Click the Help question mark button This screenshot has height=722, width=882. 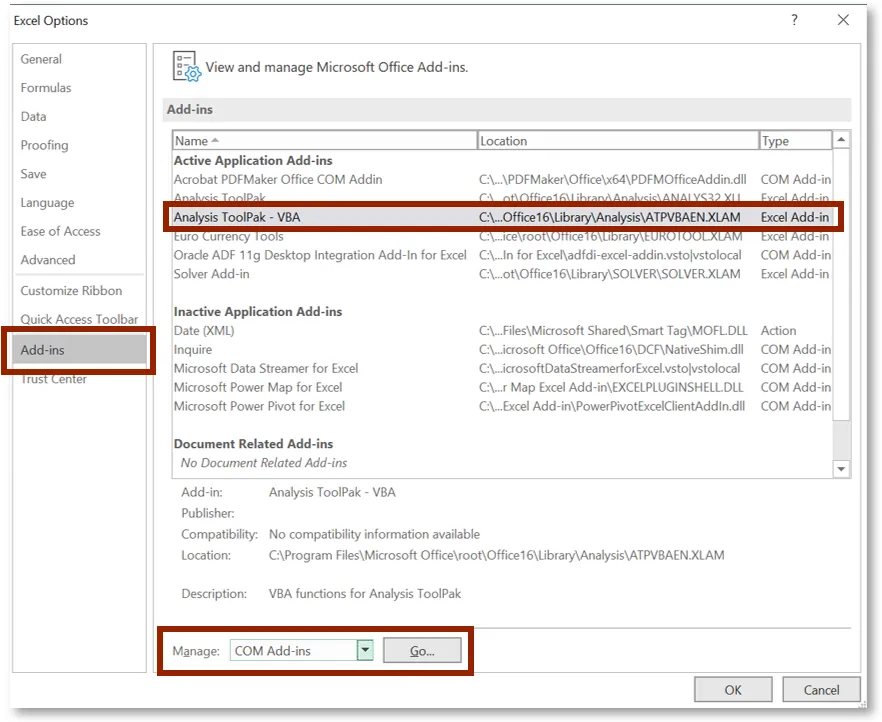794,21
